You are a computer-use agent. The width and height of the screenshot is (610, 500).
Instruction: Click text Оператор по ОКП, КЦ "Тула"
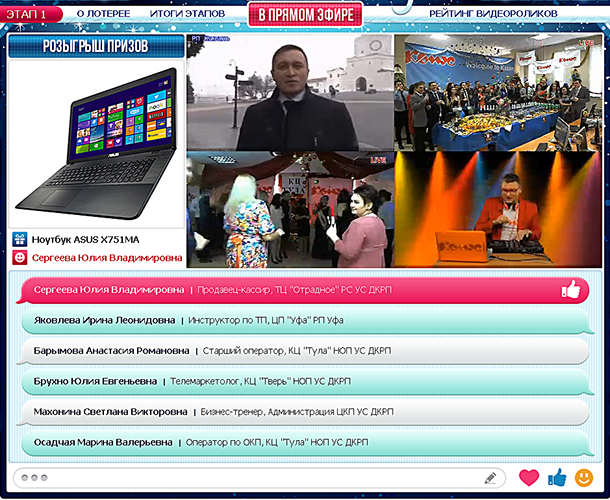(x=247, y=442)
